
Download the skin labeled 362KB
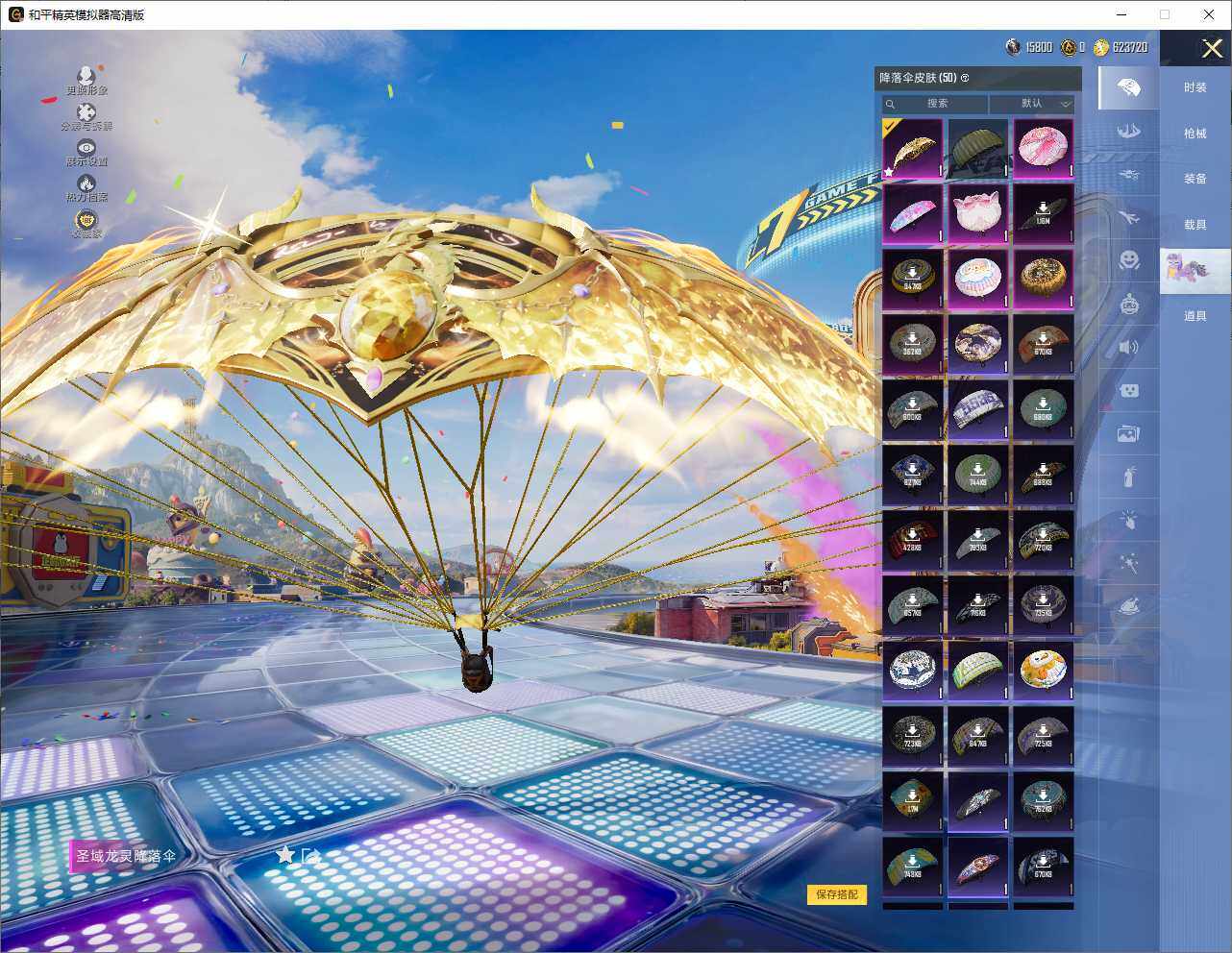pyautogui.click(x=913, y=345)
